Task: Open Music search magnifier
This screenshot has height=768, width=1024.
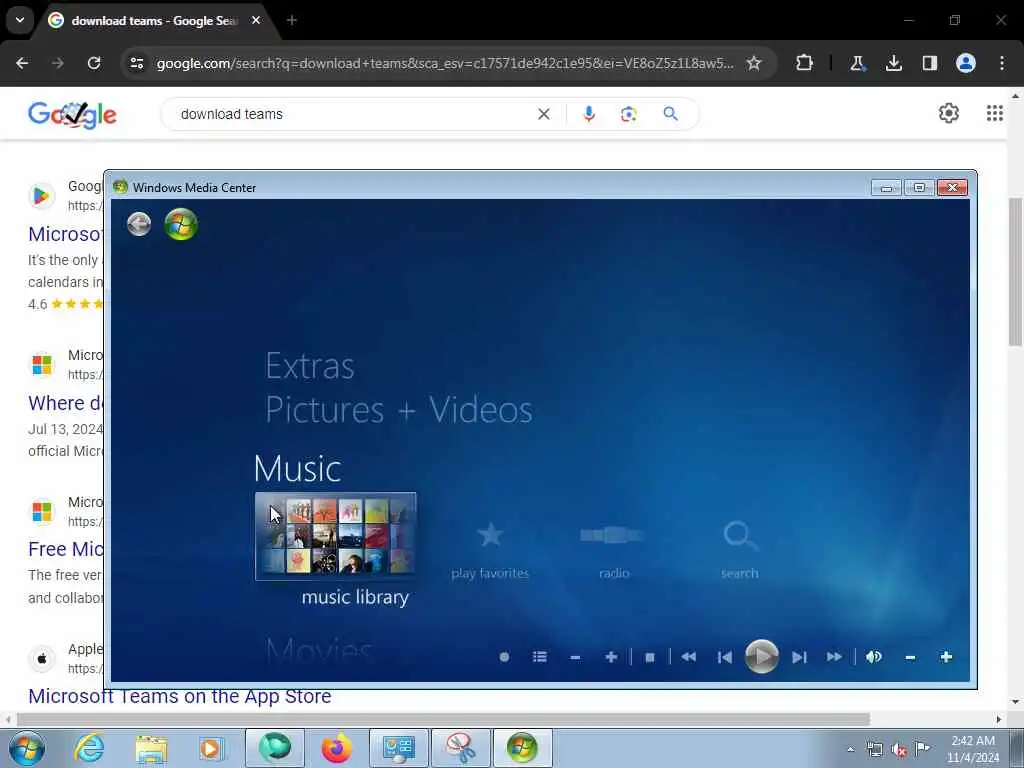Action: (x=740, y=536)
